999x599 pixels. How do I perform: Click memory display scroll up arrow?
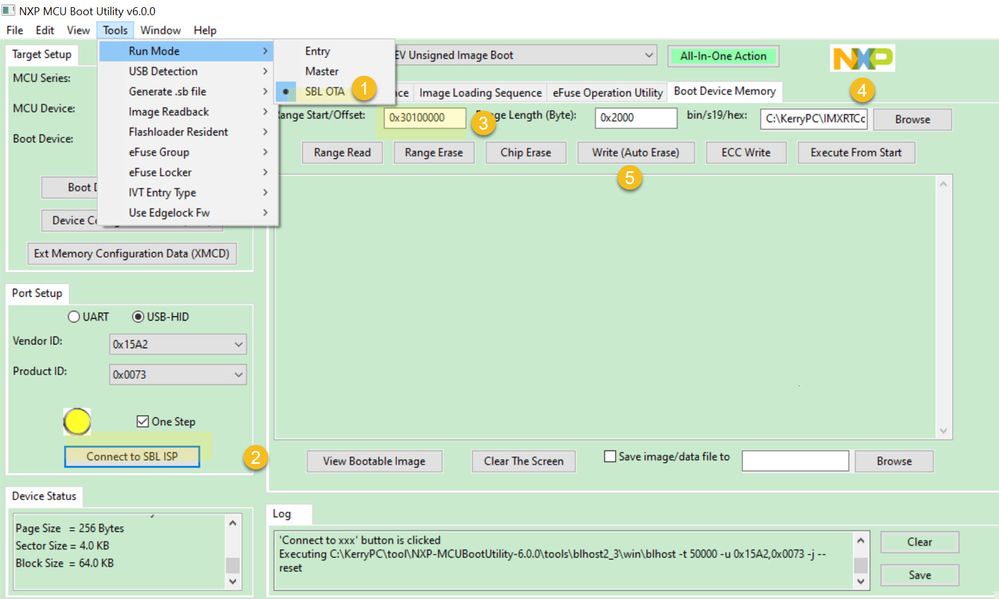pos(944,184)
